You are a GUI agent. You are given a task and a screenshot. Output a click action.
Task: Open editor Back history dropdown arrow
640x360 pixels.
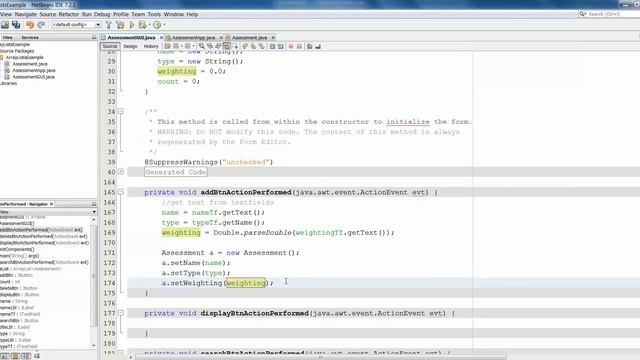(181, 46)
